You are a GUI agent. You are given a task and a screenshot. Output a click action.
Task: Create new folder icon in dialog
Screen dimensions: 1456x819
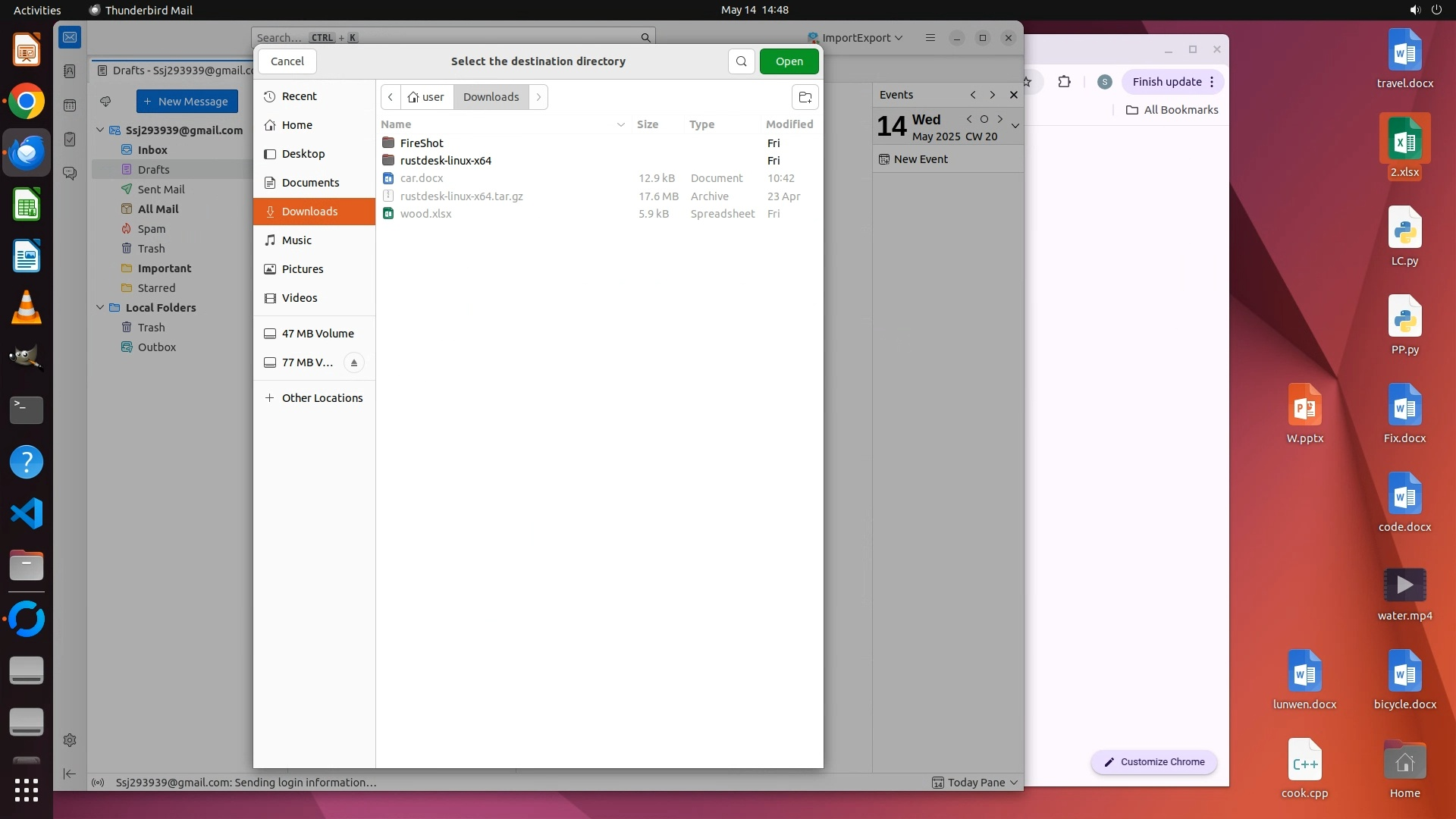(805, 97)
